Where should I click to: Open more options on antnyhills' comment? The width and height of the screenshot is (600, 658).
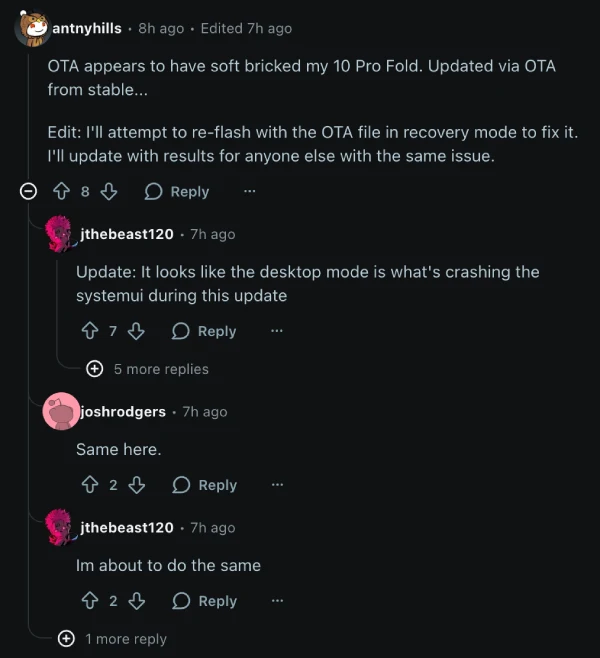pos(249,192)
